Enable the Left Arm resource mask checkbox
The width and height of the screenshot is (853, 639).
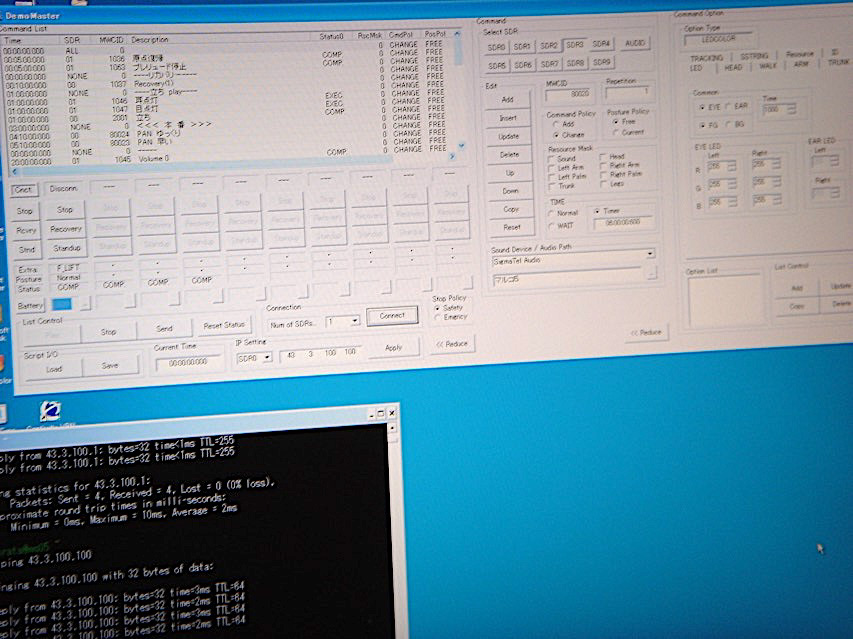[566, 168]
